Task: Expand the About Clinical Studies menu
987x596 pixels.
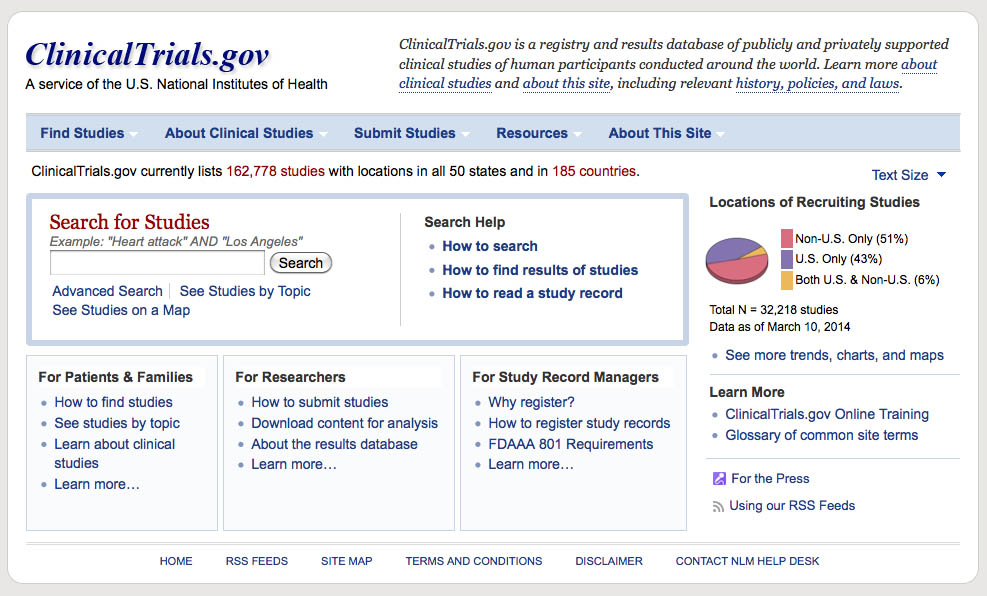Action: coord(244,133)
